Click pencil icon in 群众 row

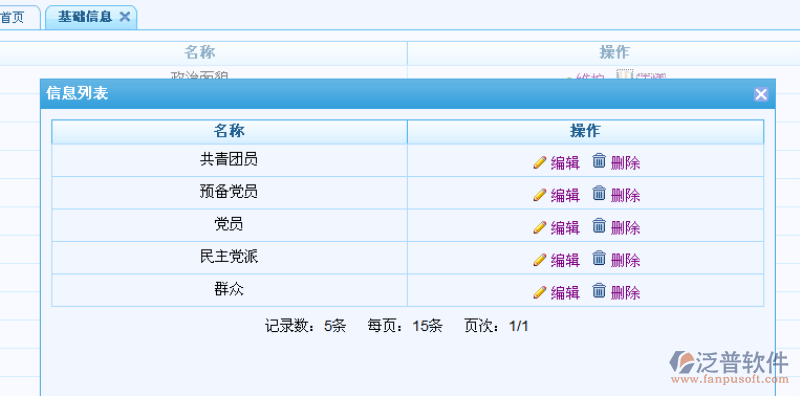click(540, 292)
